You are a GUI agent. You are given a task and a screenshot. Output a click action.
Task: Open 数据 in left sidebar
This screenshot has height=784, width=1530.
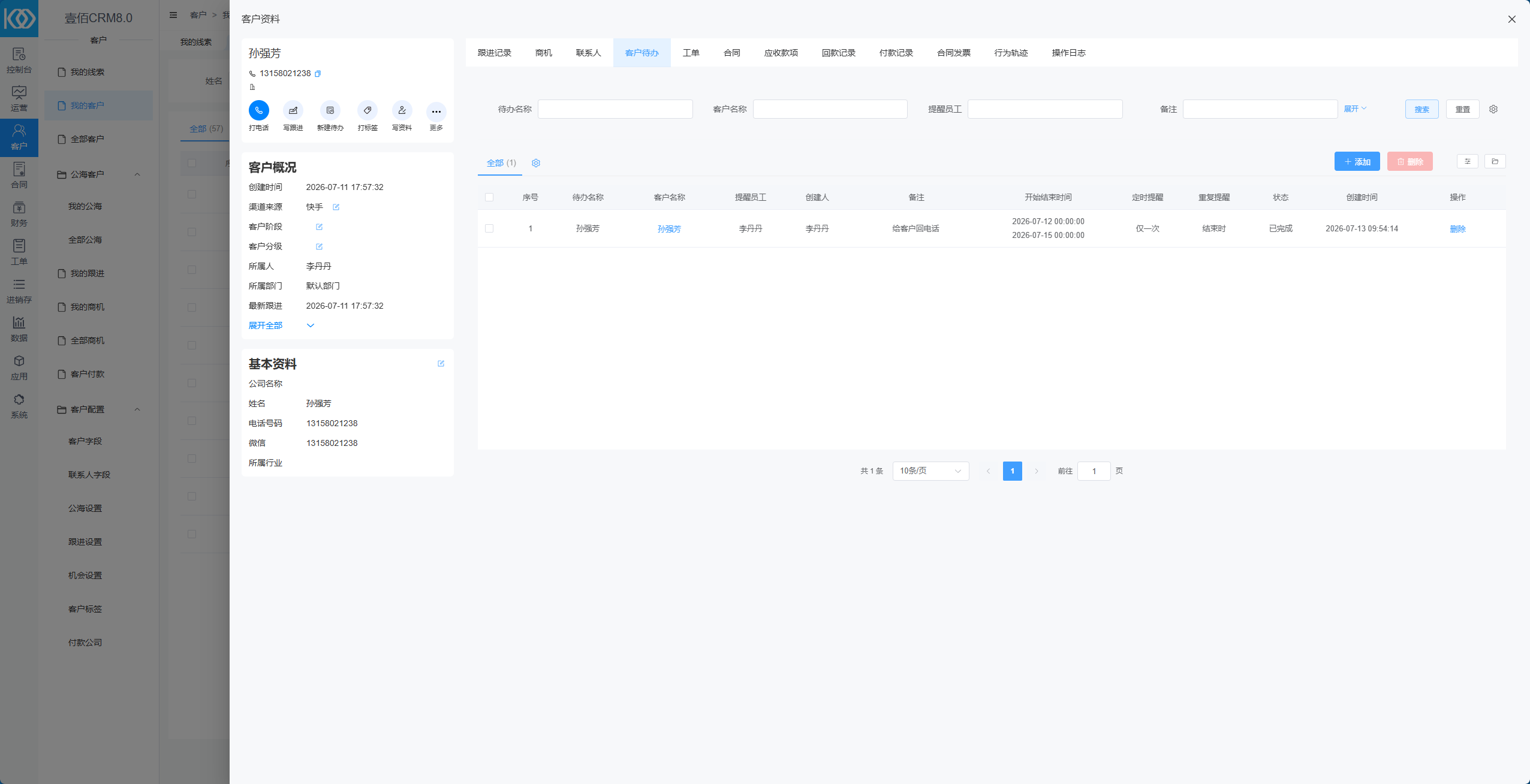19,330
